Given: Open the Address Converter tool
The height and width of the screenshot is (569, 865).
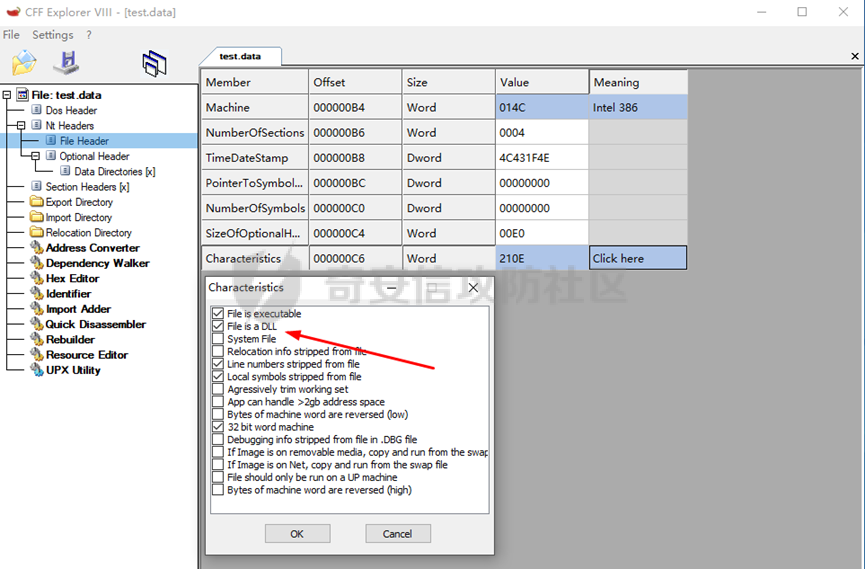Looking at the screenshot, I should 92,248.
